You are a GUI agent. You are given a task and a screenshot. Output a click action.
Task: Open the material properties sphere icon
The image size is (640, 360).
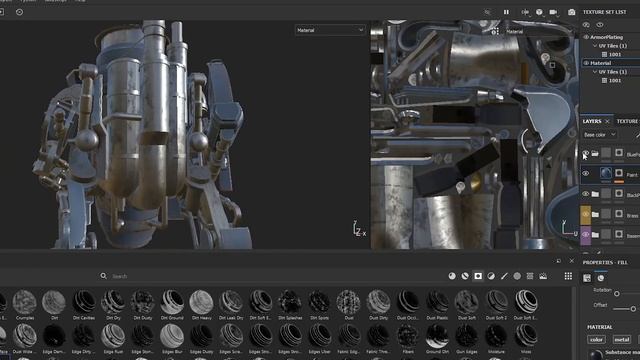(601, 278)
